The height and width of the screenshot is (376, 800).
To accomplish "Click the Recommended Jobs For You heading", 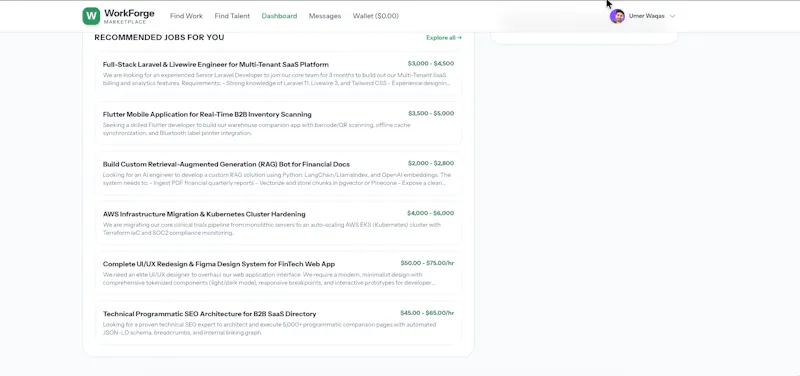I will pos(159,38).
